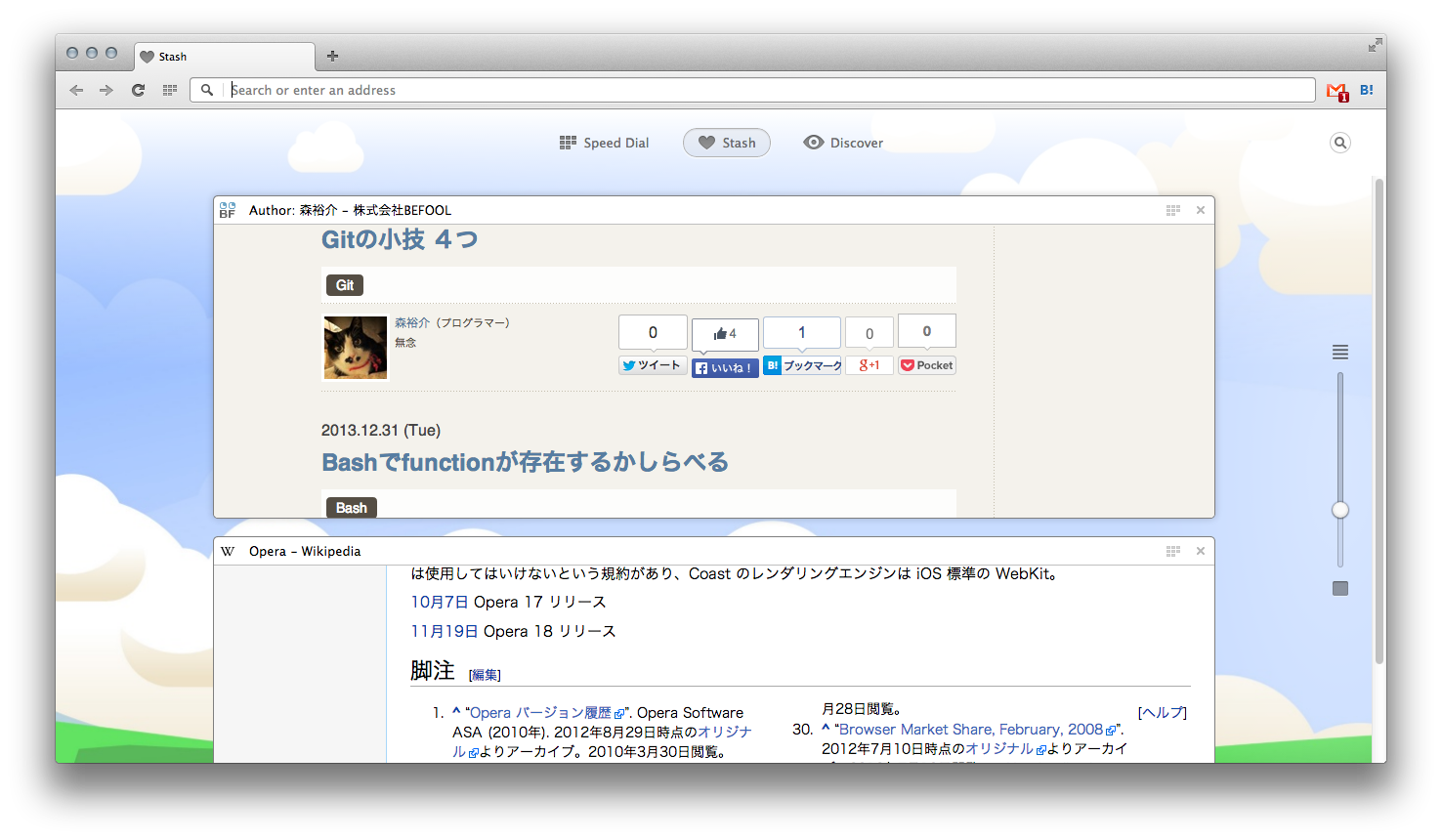Click the Bash tag label
Image resolution: width=1442 pixels, height=840 pixels.
pos(352,508)
